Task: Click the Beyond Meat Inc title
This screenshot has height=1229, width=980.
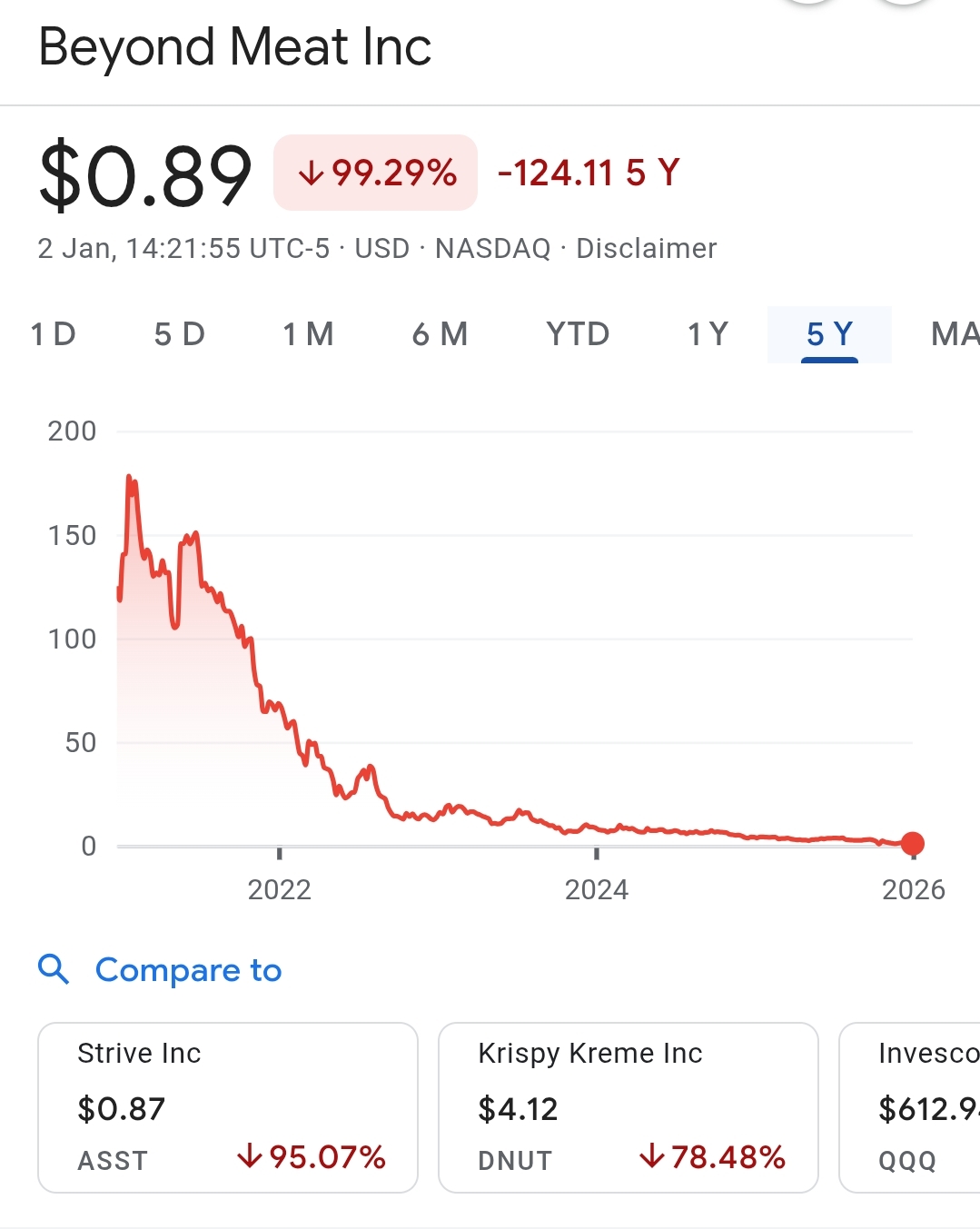Action: pyautogui.click(x=234, y=47)
